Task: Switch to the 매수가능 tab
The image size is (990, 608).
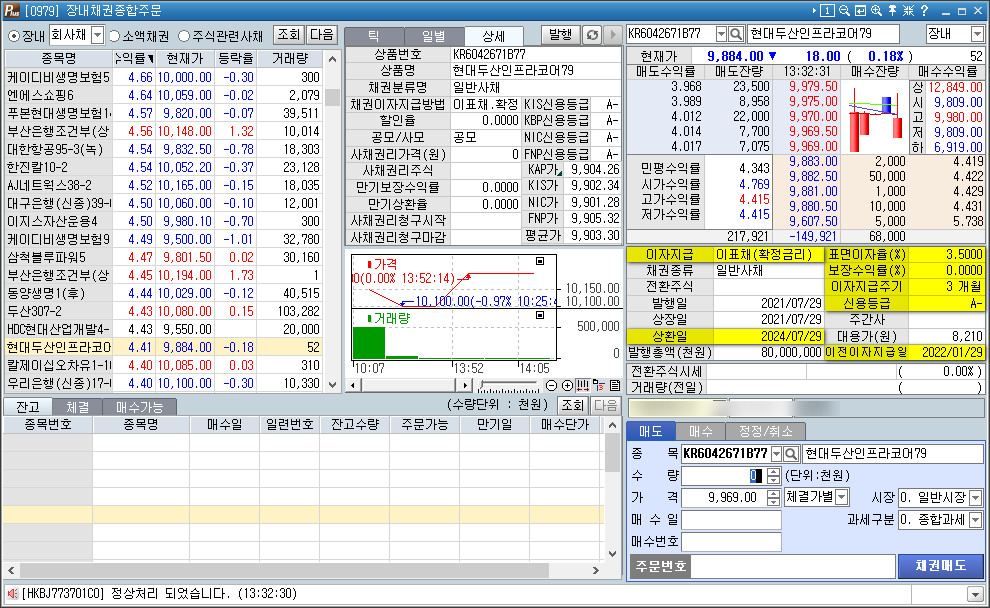Action: click(140, 407)
